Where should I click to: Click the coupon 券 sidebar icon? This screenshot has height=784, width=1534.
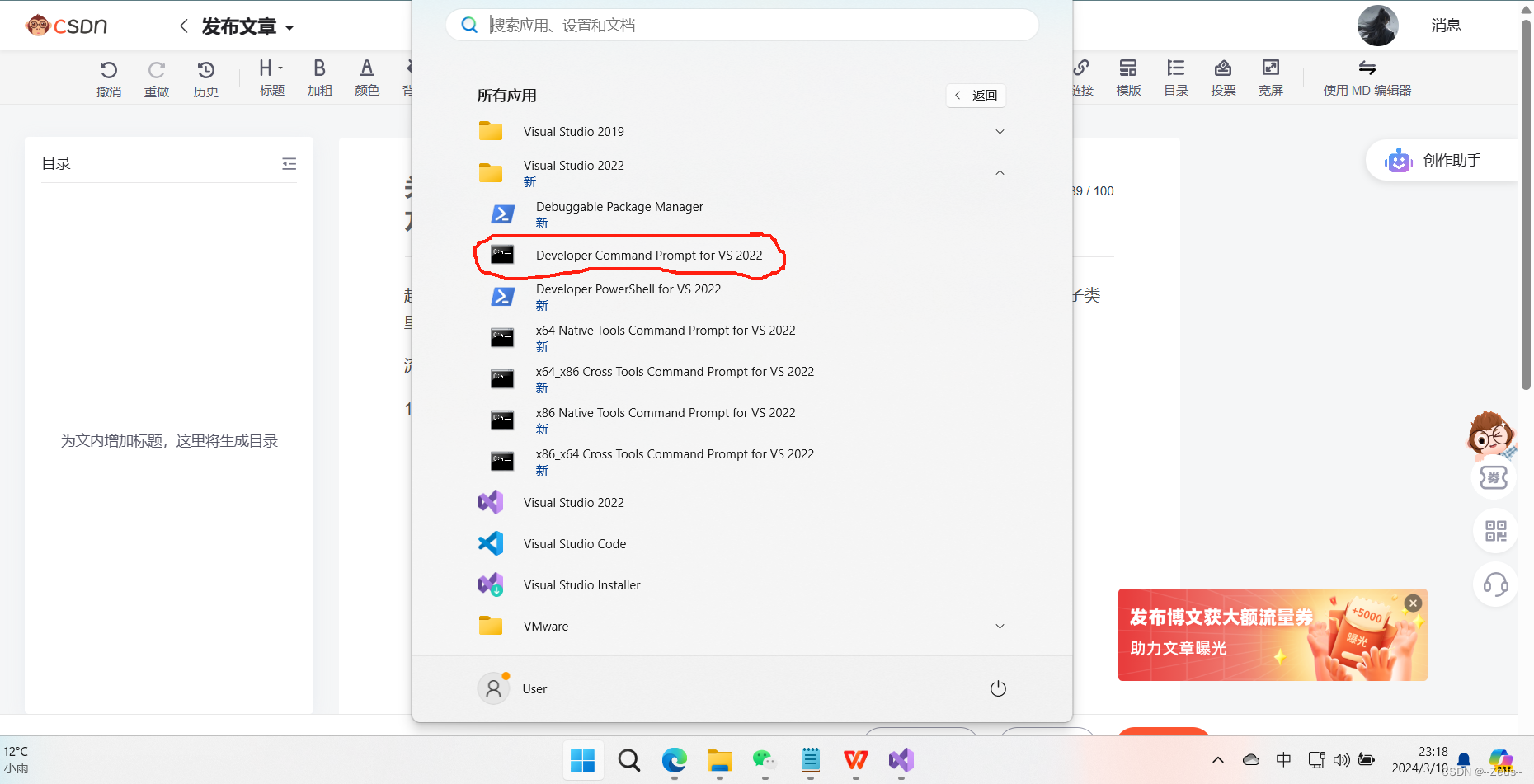[1494, 477]
